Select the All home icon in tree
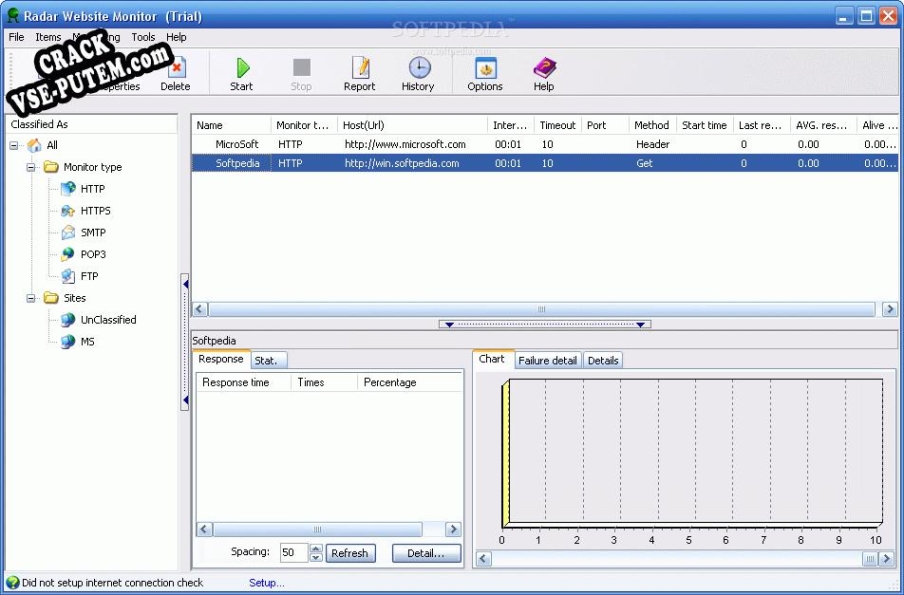Screen dimensions: 904x595 click(35, 145)
